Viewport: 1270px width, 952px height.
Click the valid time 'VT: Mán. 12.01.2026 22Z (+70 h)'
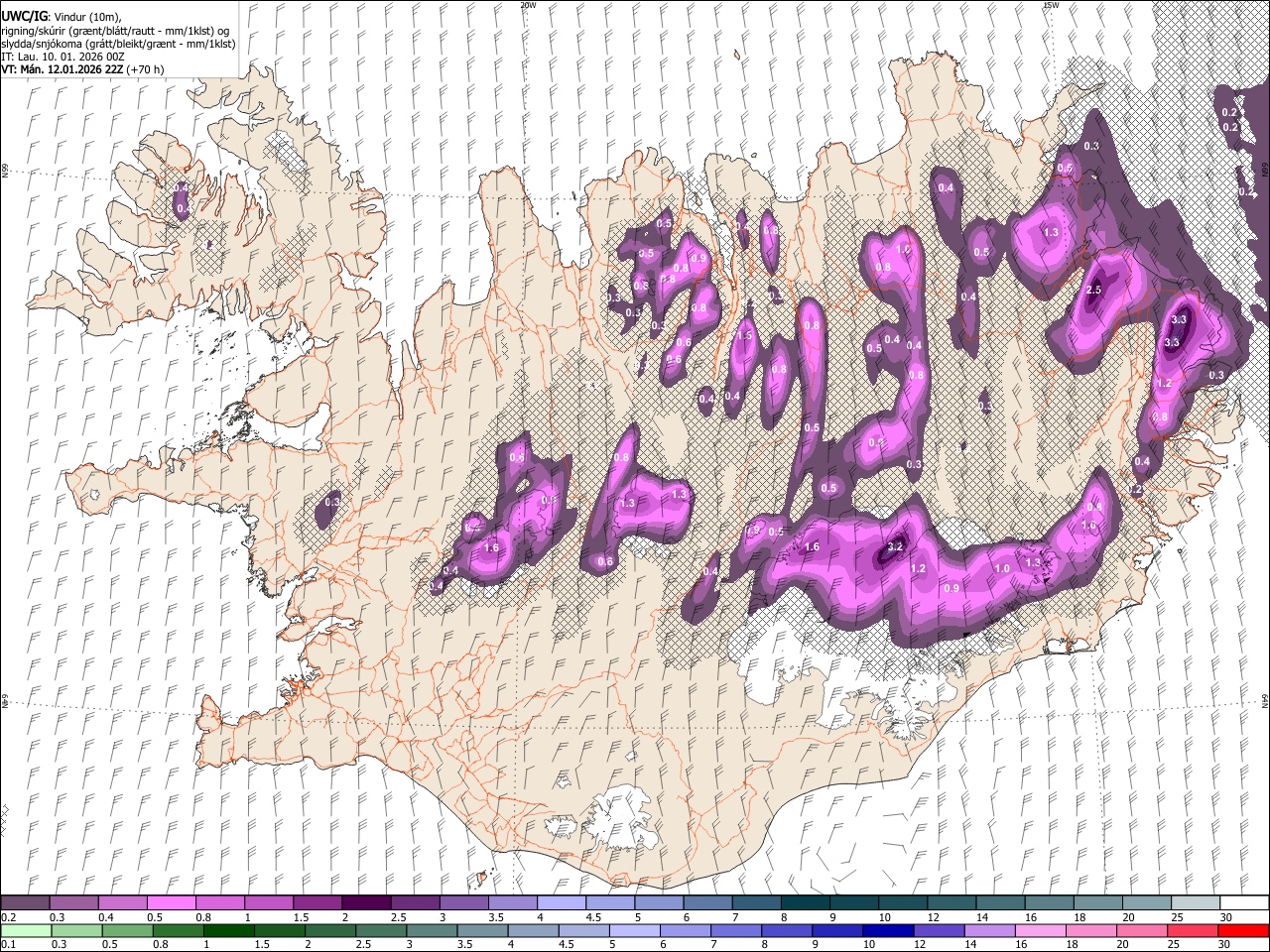coord(82,69)
